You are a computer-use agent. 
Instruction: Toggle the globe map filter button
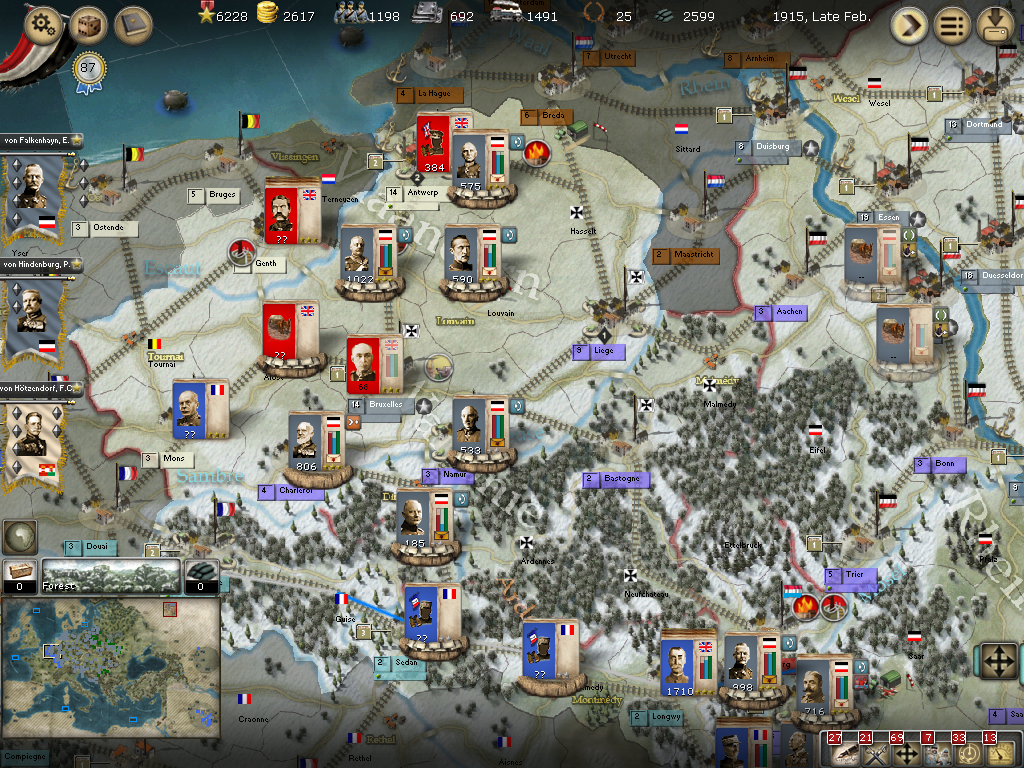pyautogui.click(x=19, y=536)
